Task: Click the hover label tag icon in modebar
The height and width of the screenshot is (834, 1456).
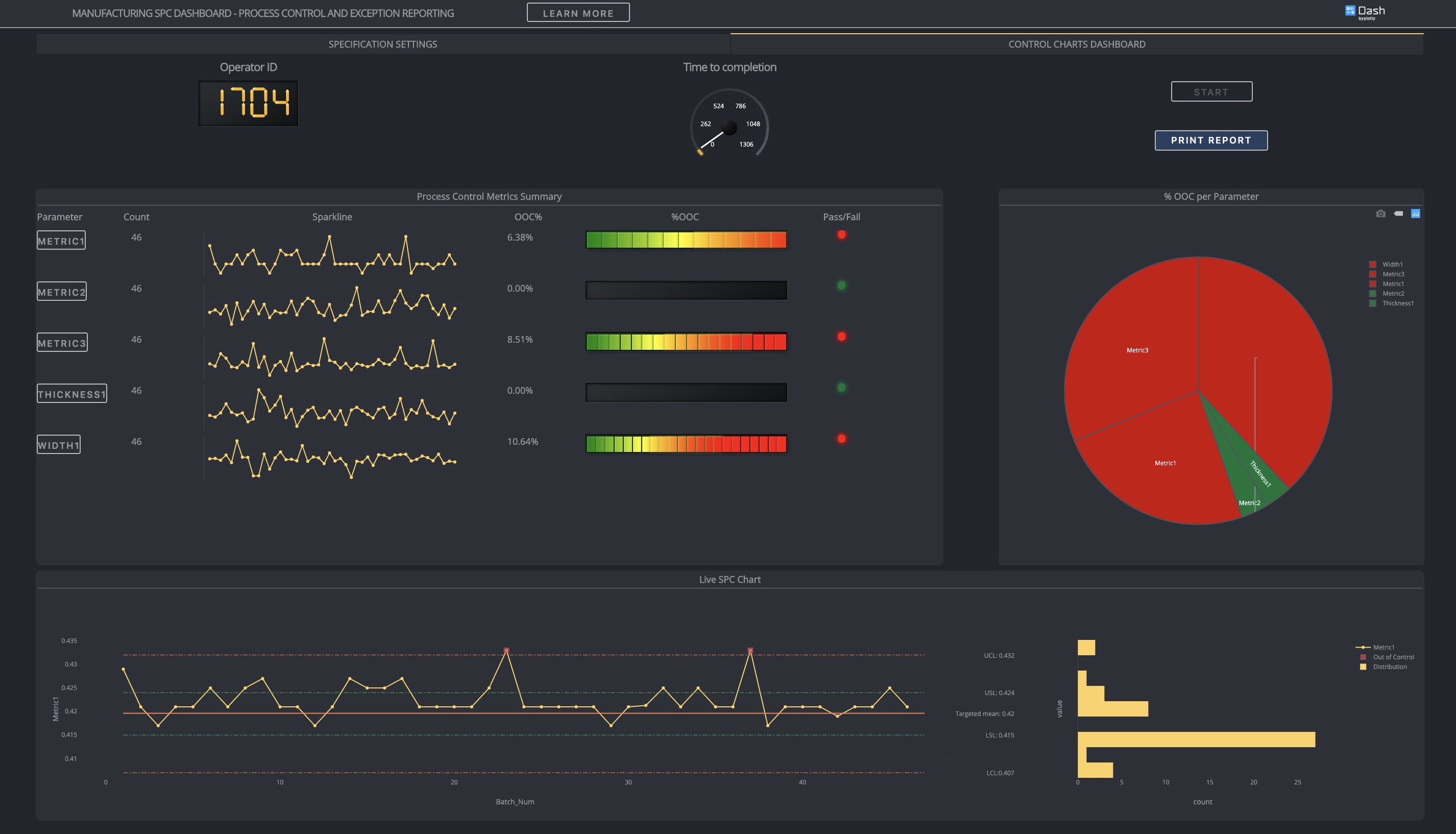Action: pyautogui.click(x=1398, y=213)
